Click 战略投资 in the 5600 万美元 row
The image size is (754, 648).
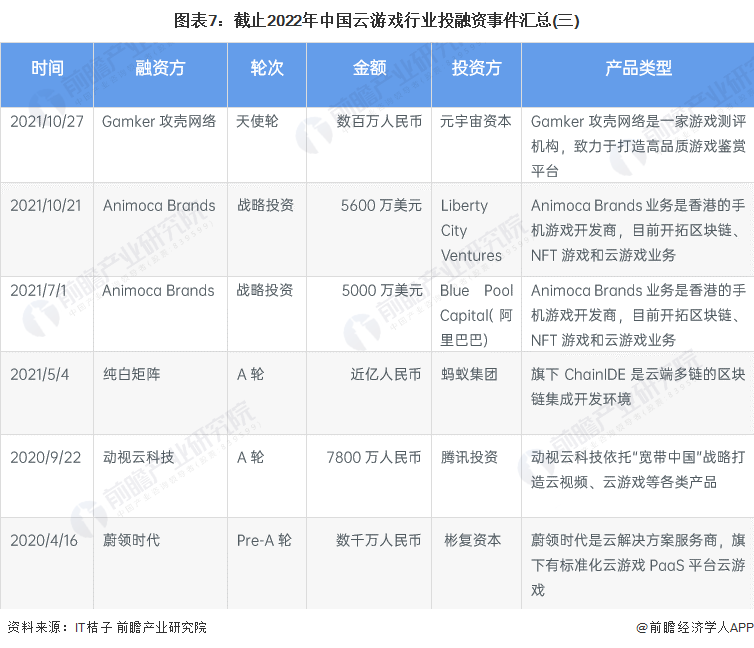click(x=265, y=206)
